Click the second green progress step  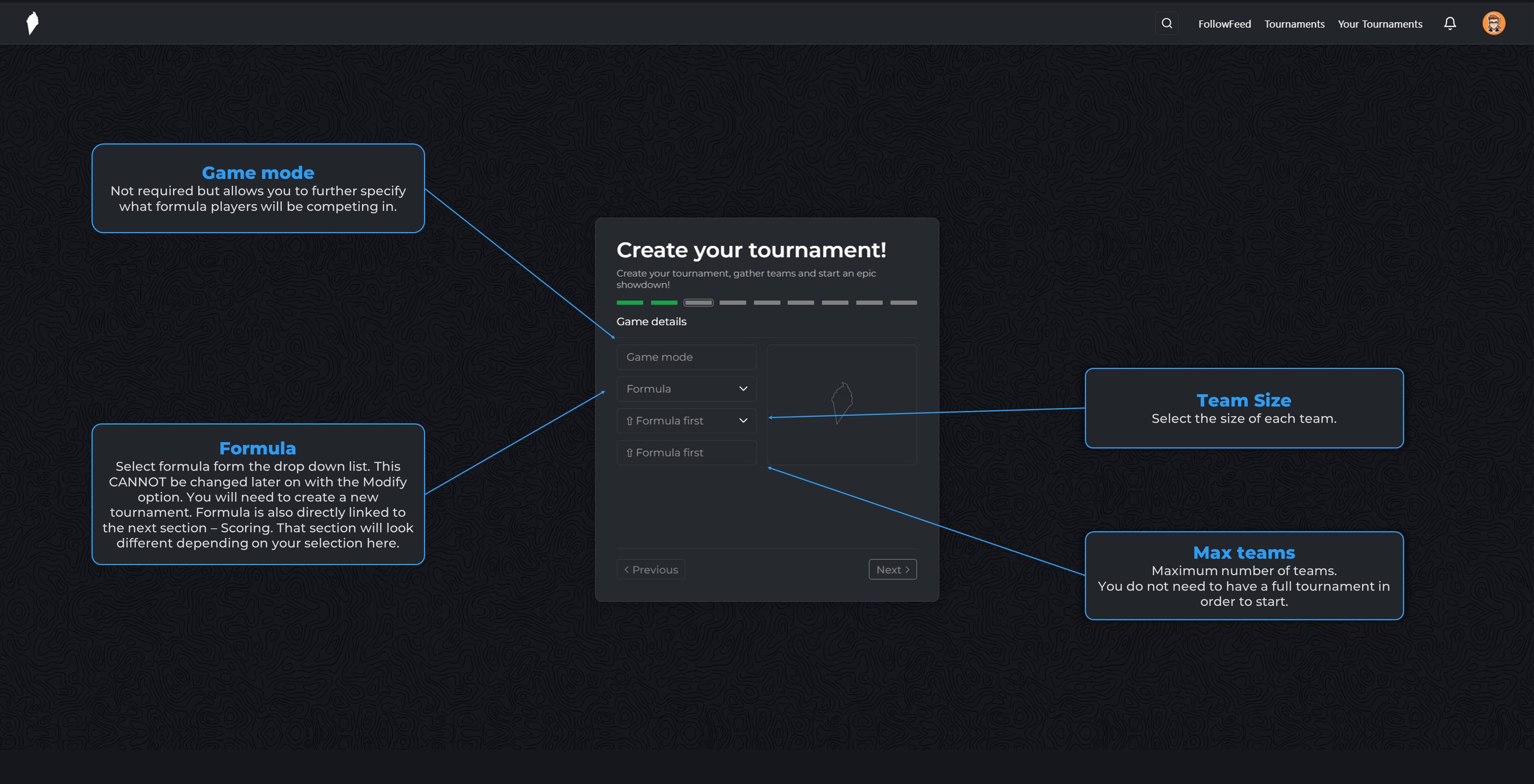click(663, 303)
